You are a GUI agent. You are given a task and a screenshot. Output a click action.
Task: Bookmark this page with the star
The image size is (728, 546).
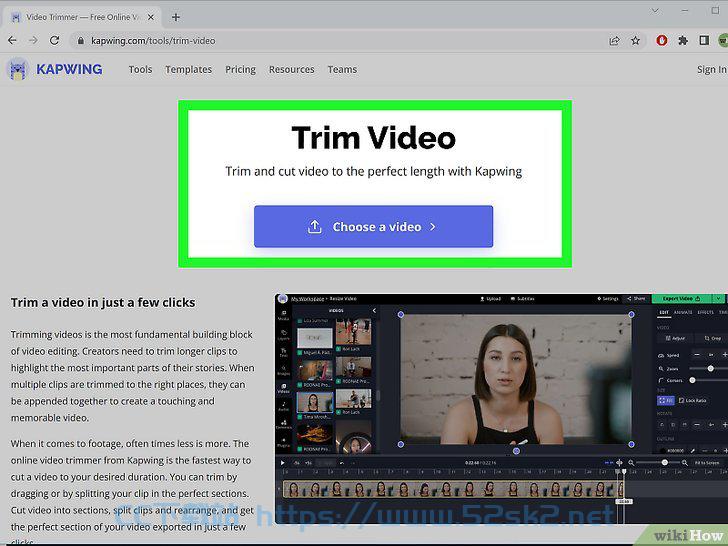[636, 41]
